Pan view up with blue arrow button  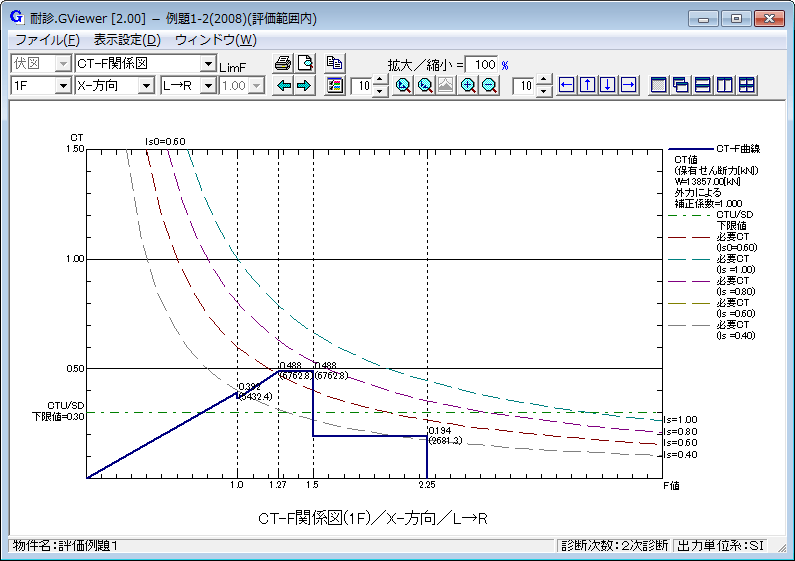(587, 85)
